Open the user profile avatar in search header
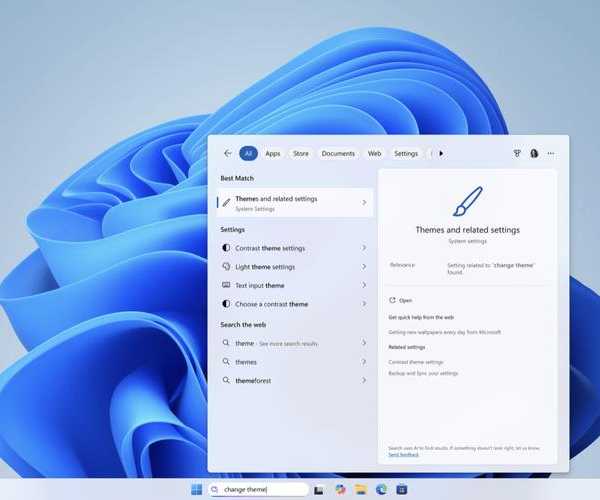The image size is (600, 500). coord(534,153)
